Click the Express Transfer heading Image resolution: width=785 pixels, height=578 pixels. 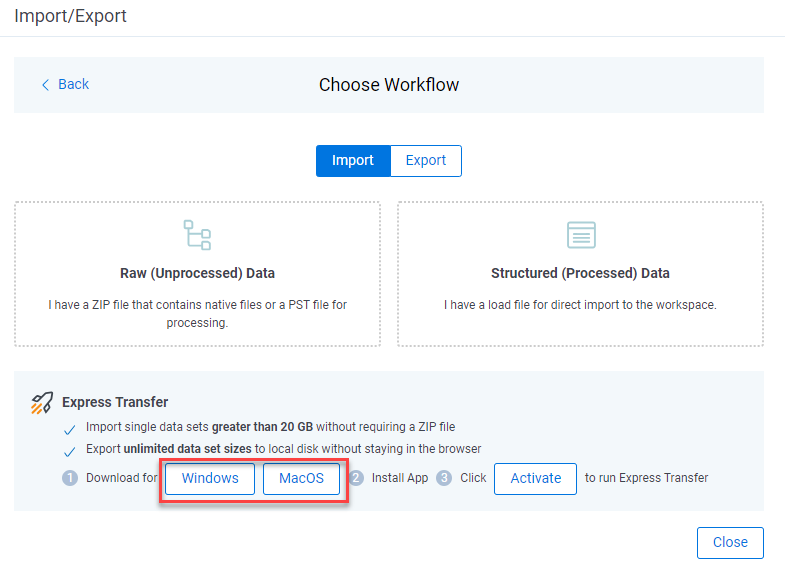click(115, 402)
